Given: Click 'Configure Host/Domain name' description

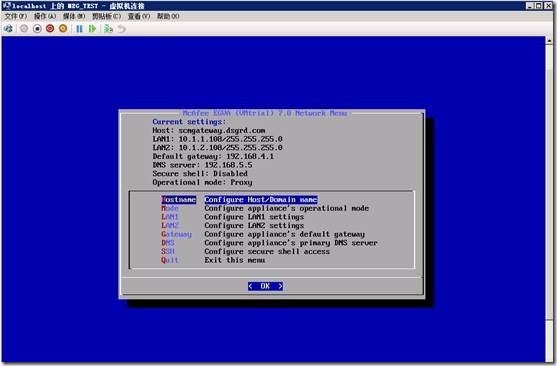Looking at the screenshot, I should point(261,200).
